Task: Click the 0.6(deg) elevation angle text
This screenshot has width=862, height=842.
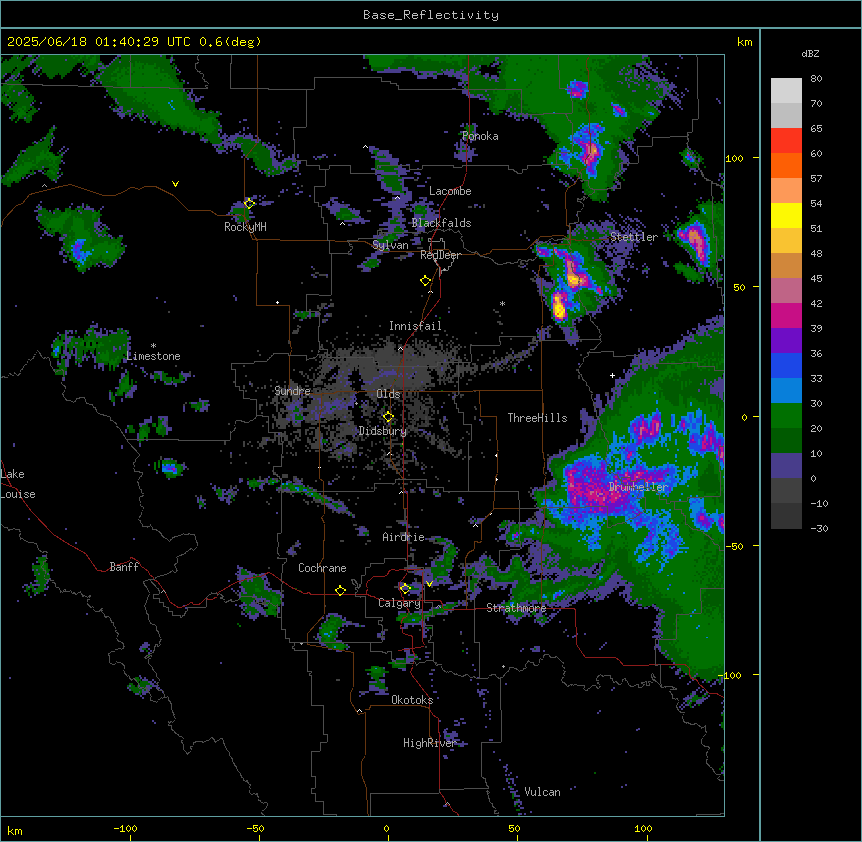Action: pyautogui.click(x=230, y=42)
